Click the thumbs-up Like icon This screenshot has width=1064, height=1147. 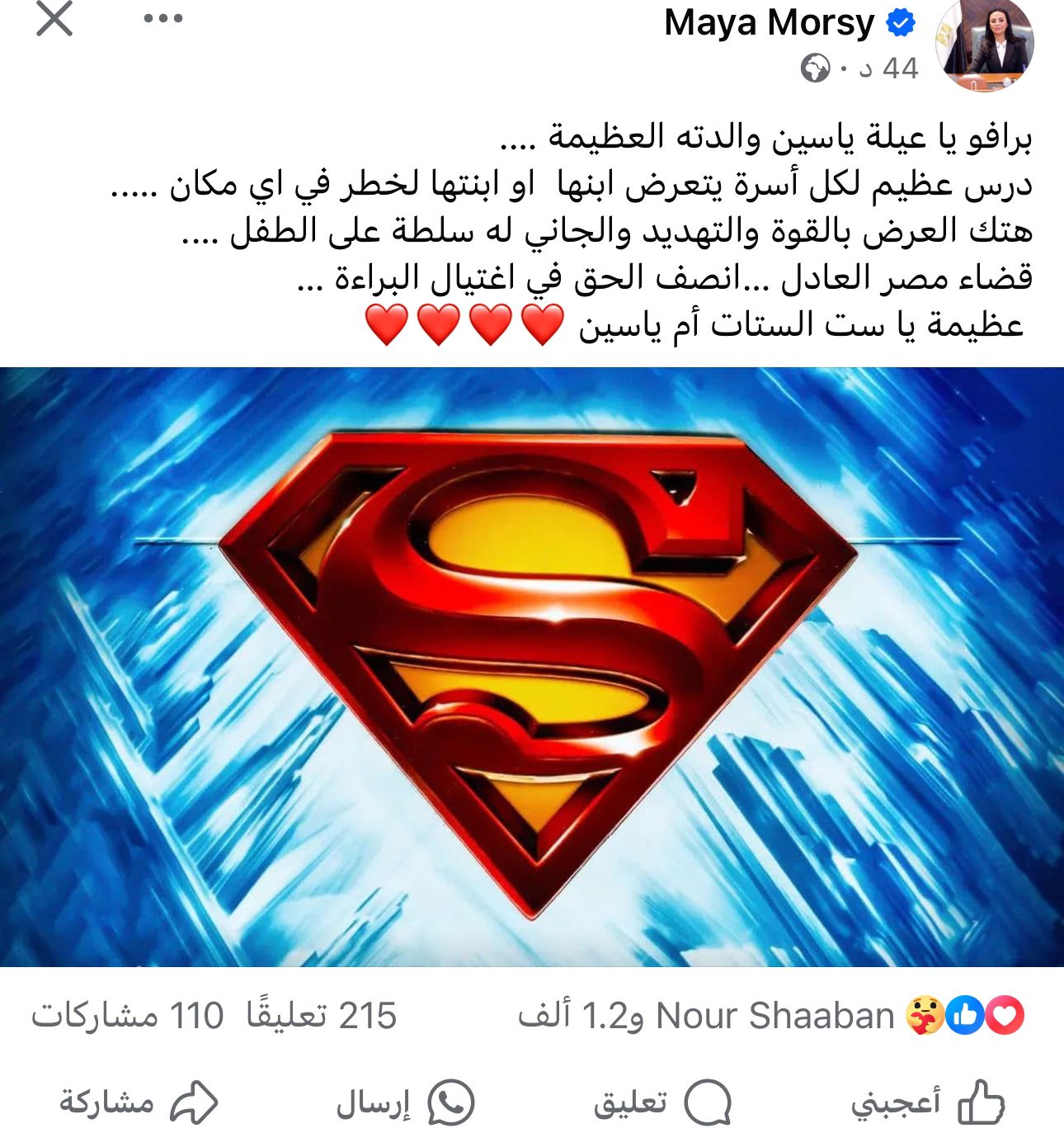pyautogui.click(x=981, y=1102)
